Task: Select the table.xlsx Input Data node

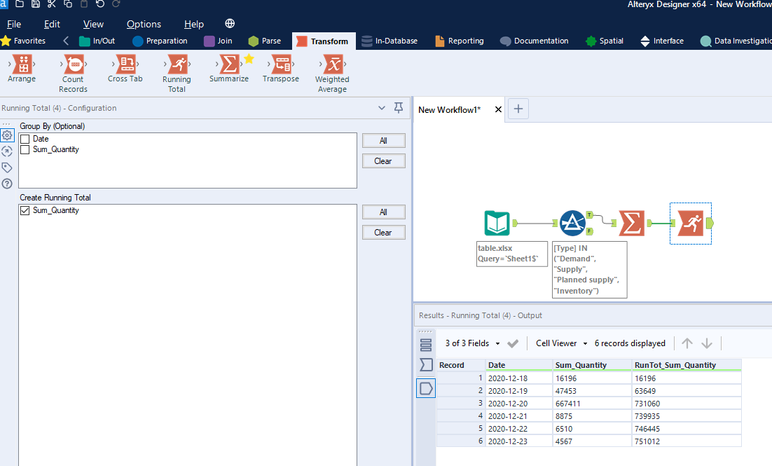Action: click(x=497, y=222)
